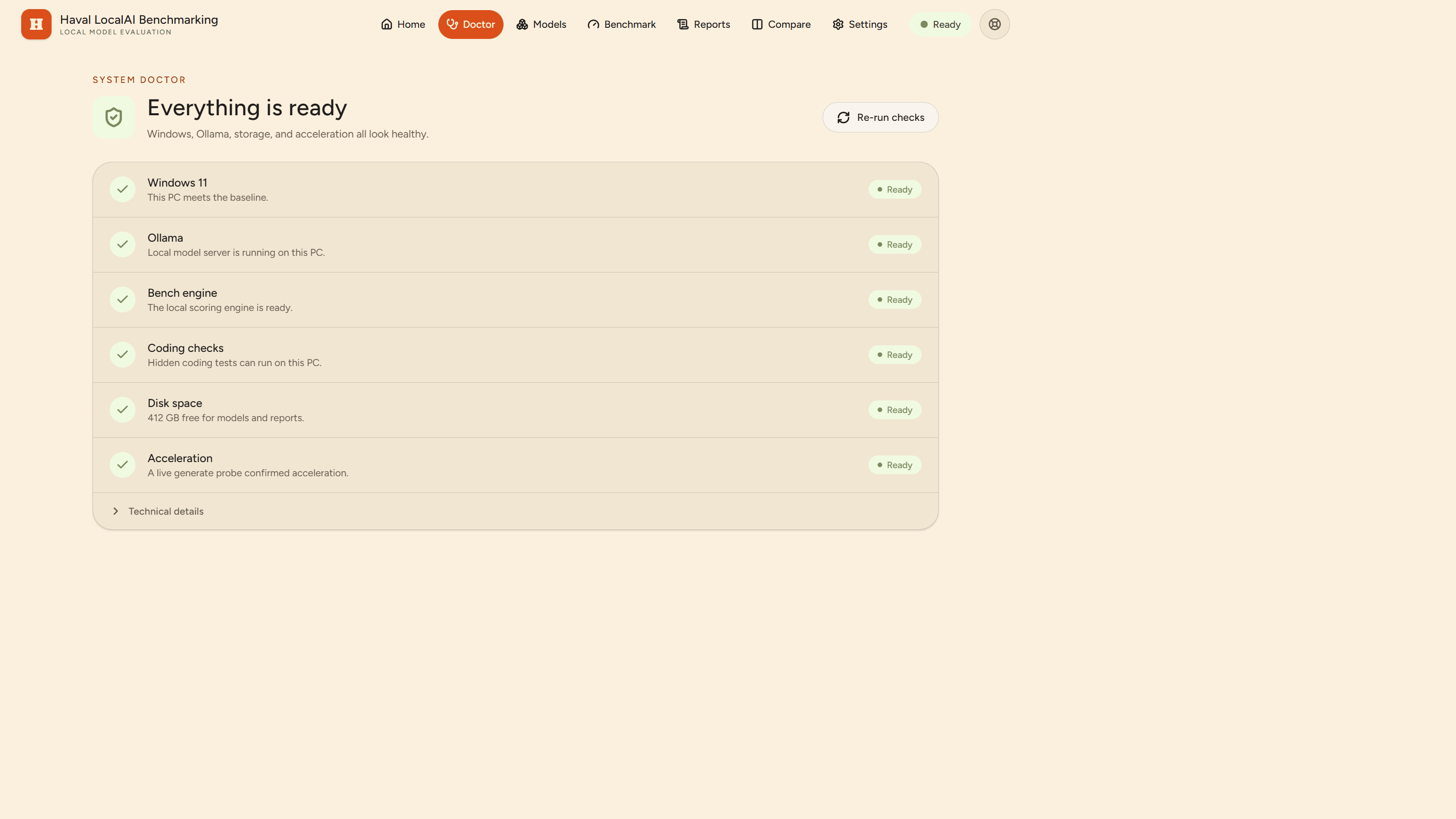This screenshot has width=1456, height=819.
Task: Click 'This PC meets the baseline.' text
Action: pos(207,197)
